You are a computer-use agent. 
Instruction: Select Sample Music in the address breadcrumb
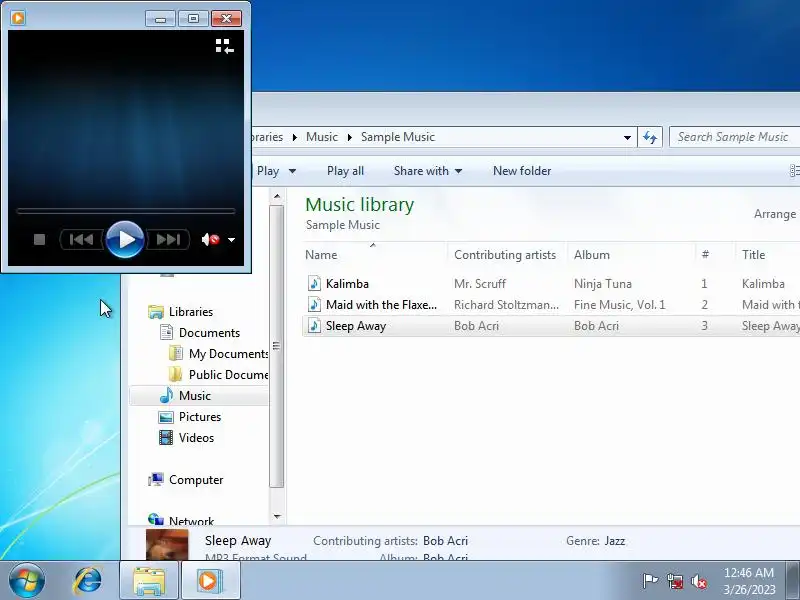tap(398, 137)
